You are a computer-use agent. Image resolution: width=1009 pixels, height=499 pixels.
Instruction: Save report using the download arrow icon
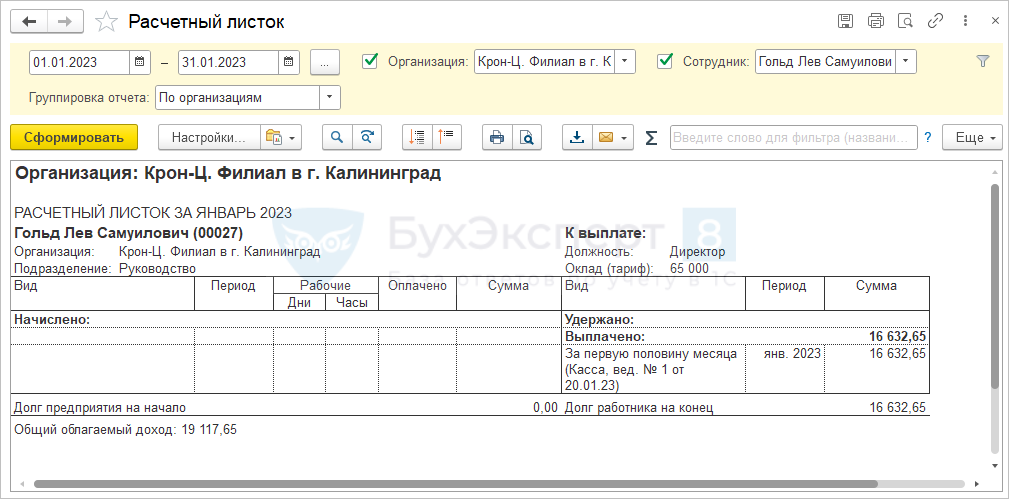point(576,138)
